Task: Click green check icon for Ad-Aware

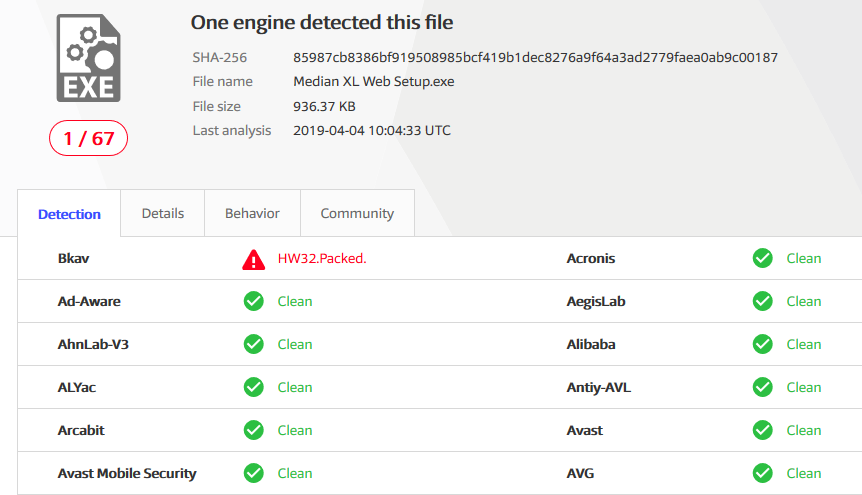Action: coord(253,301)
